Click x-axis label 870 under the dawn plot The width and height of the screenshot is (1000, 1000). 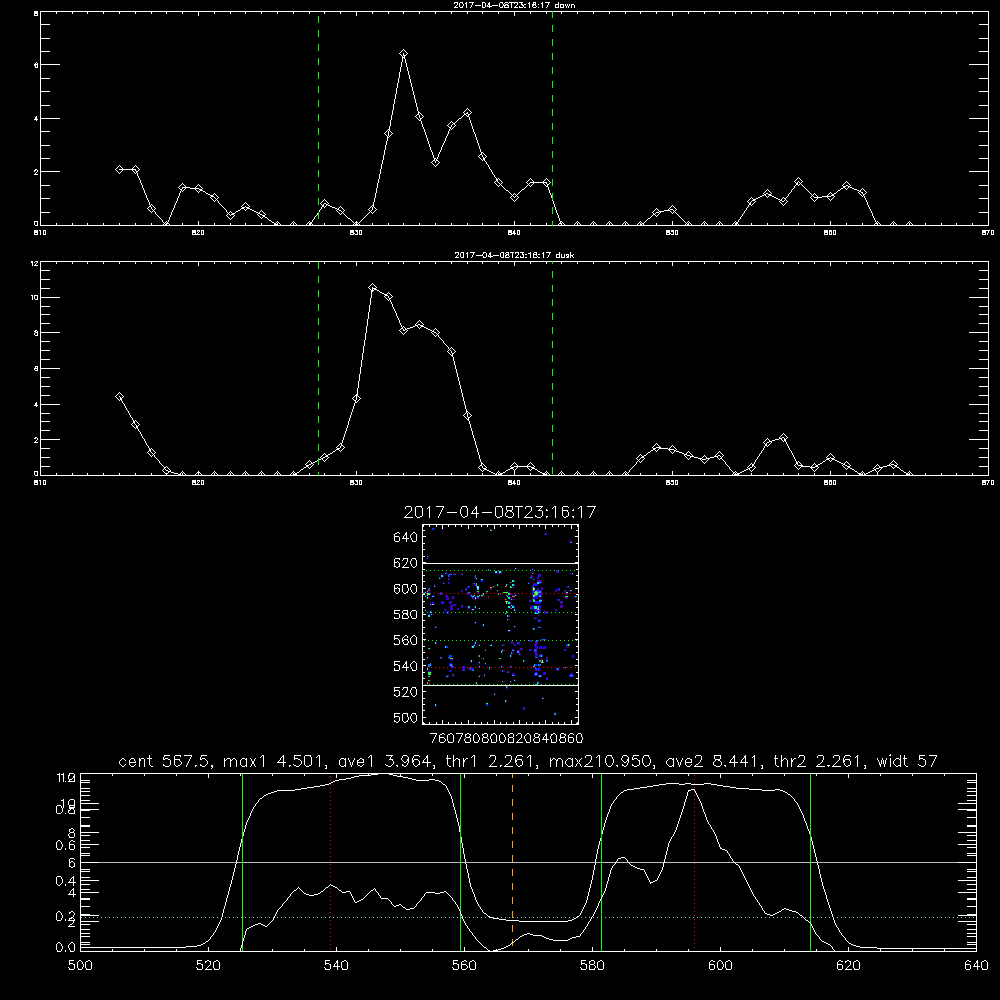point(988,233)
